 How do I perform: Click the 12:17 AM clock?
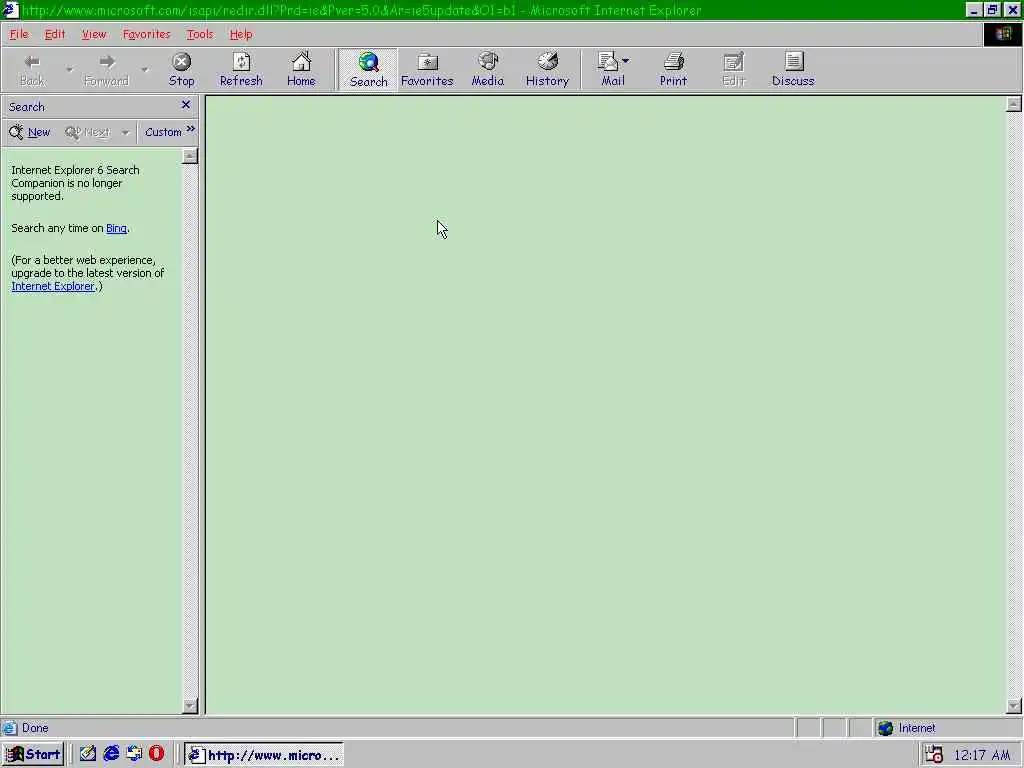click(982, 755)
